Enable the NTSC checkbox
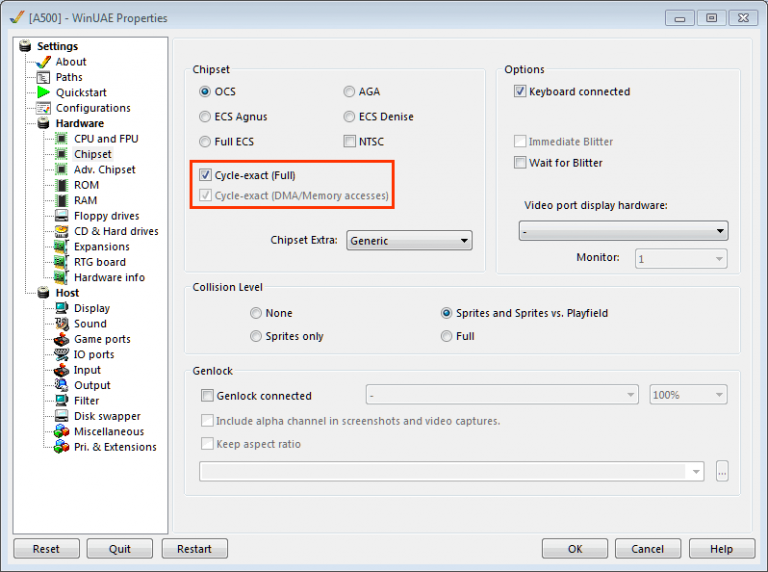 coord(350,142)
